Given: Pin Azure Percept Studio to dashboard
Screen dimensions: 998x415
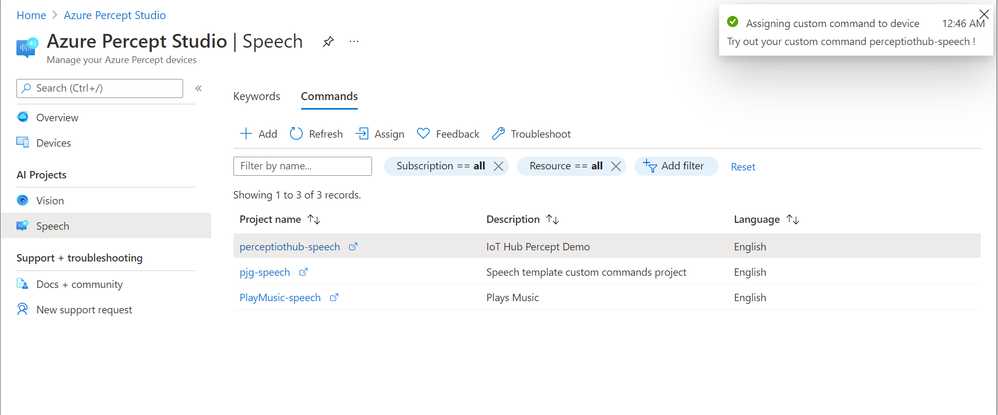Looking at the screenshot, I should (328, 42).
